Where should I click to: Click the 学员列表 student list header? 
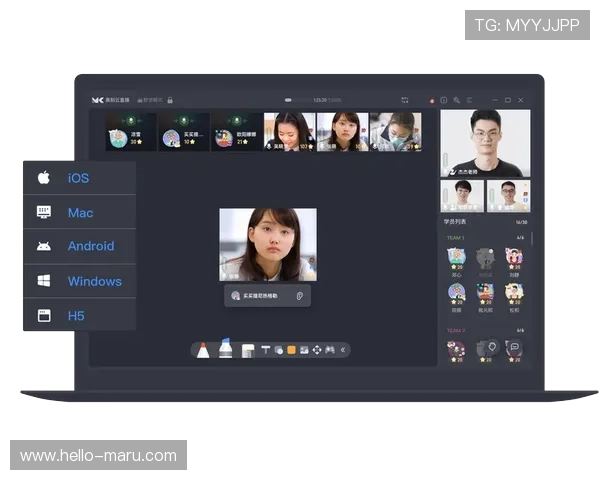point(455,222)
